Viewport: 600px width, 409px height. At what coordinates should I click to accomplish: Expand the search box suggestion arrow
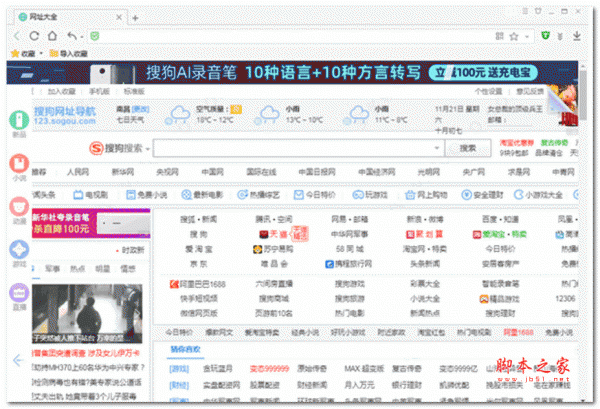coord(437,148)
